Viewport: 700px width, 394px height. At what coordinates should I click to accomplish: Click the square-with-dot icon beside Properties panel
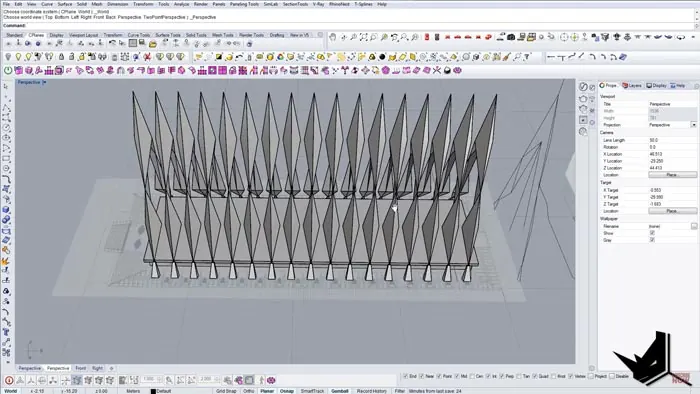tap(583, 120)
